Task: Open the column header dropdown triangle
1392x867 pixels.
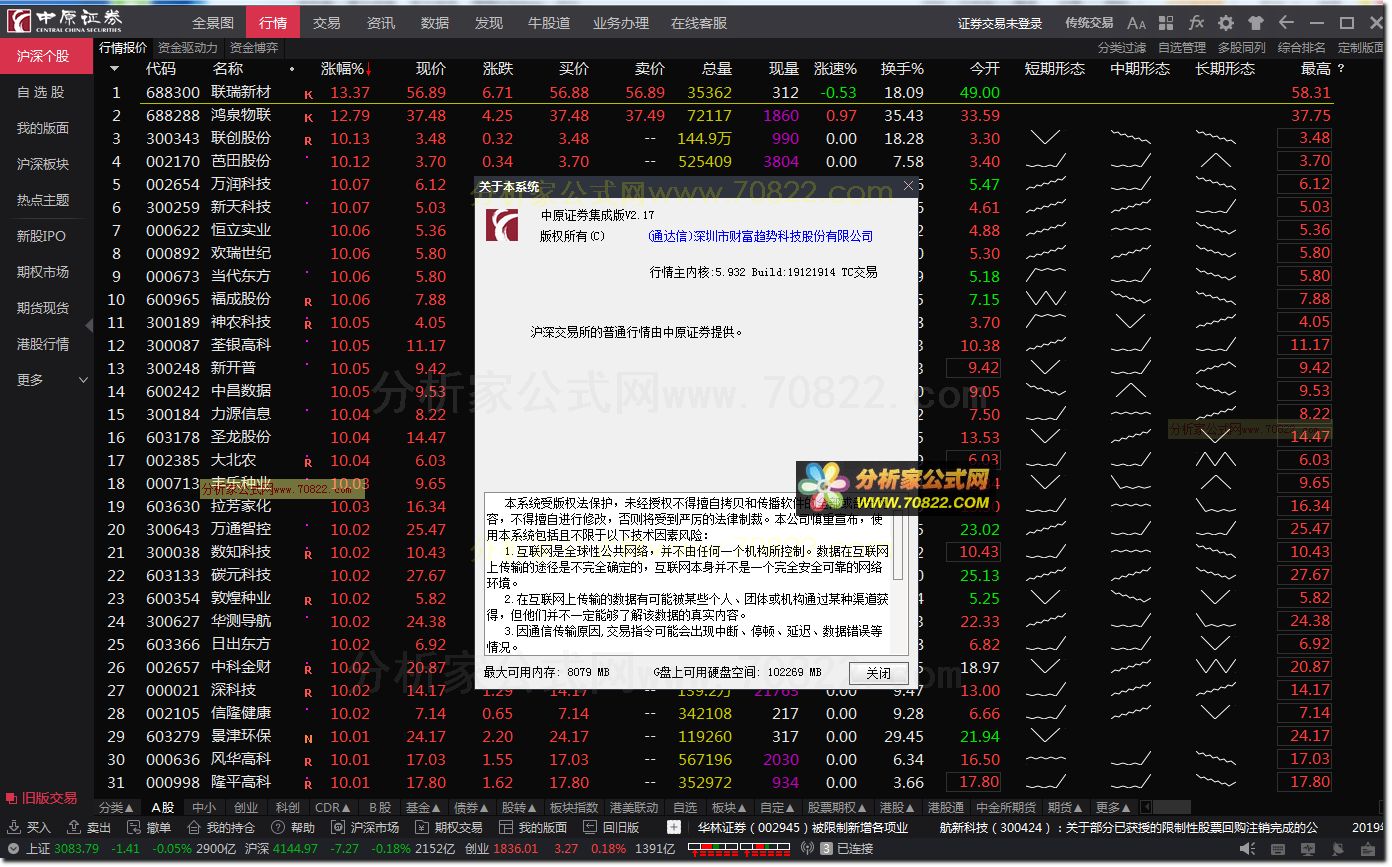Action: pos(114,69)
